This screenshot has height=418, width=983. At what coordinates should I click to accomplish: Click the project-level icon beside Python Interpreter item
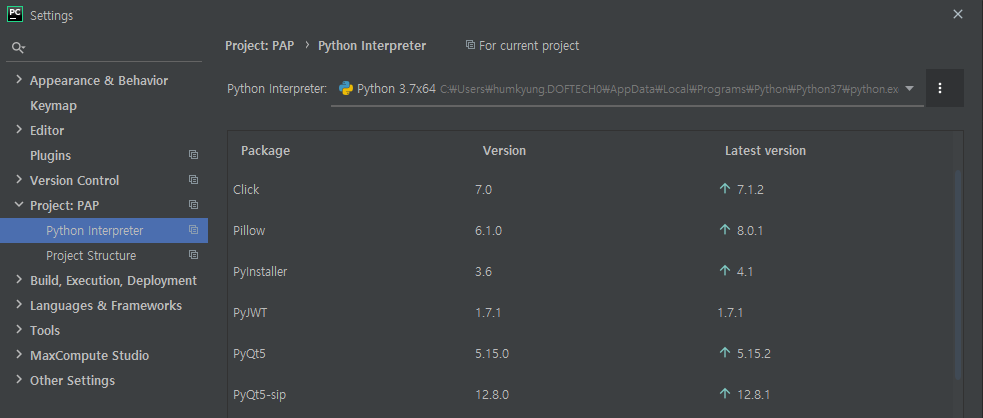click(193, 230)
